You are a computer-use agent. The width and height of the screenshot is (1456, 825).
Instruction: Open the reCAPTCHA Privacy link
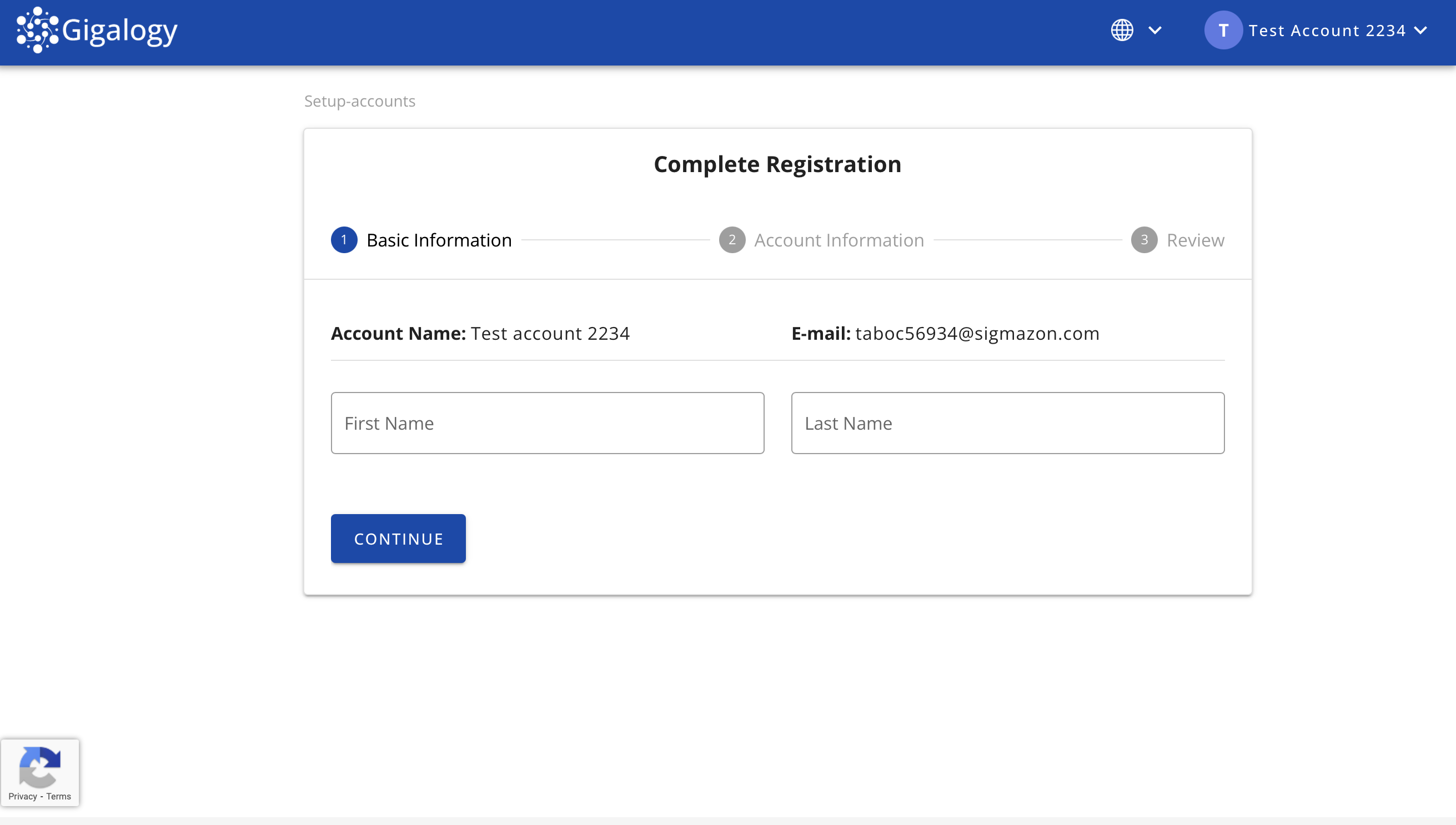coord(23,796)
